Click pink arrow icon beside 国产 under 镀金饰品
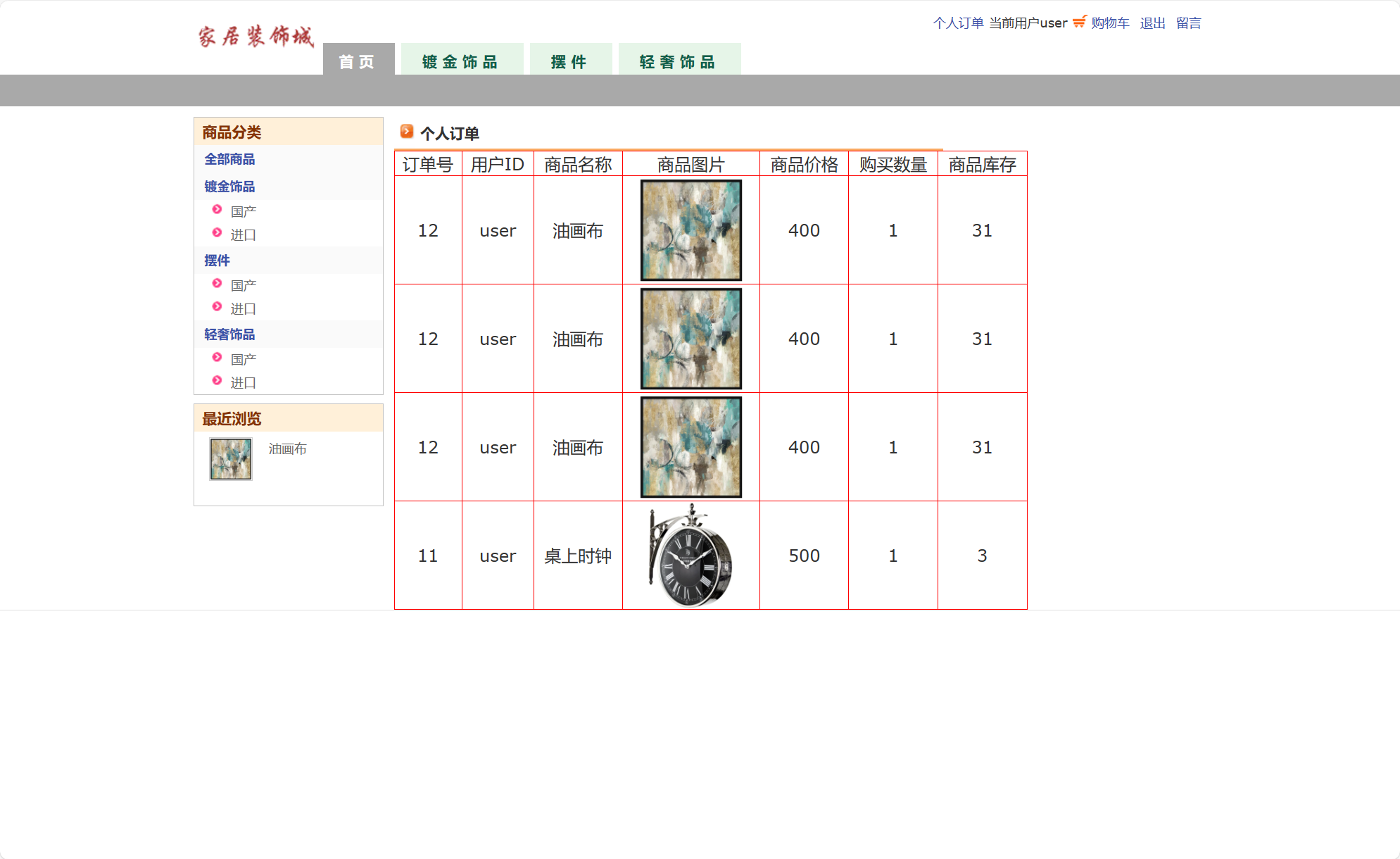 [217, 209]
